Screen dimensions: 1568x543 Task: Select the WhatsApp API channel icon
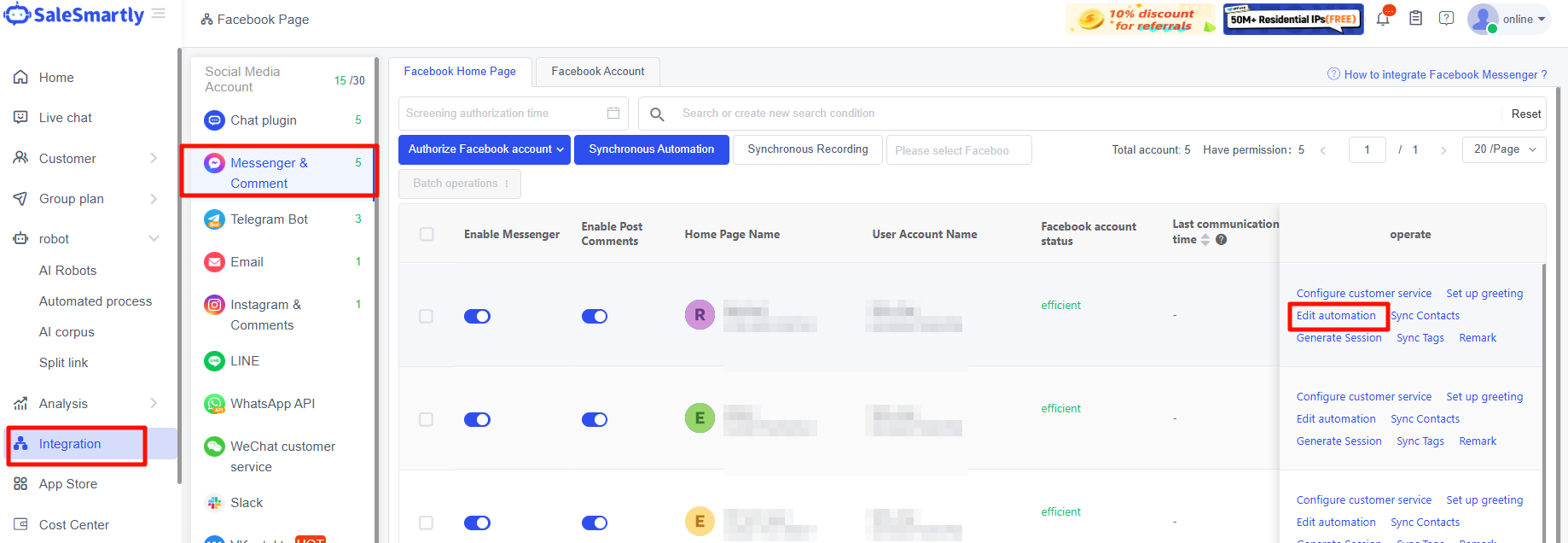click(214, 404)
